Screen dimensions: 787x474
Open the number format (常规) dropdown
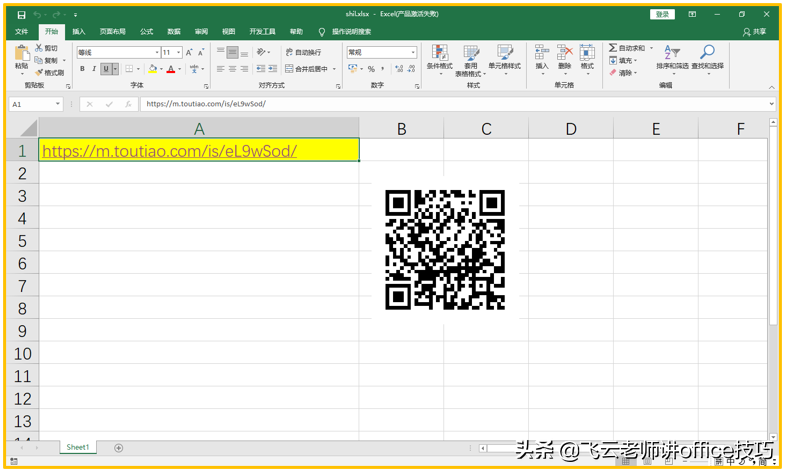click(x=413, y=52)
